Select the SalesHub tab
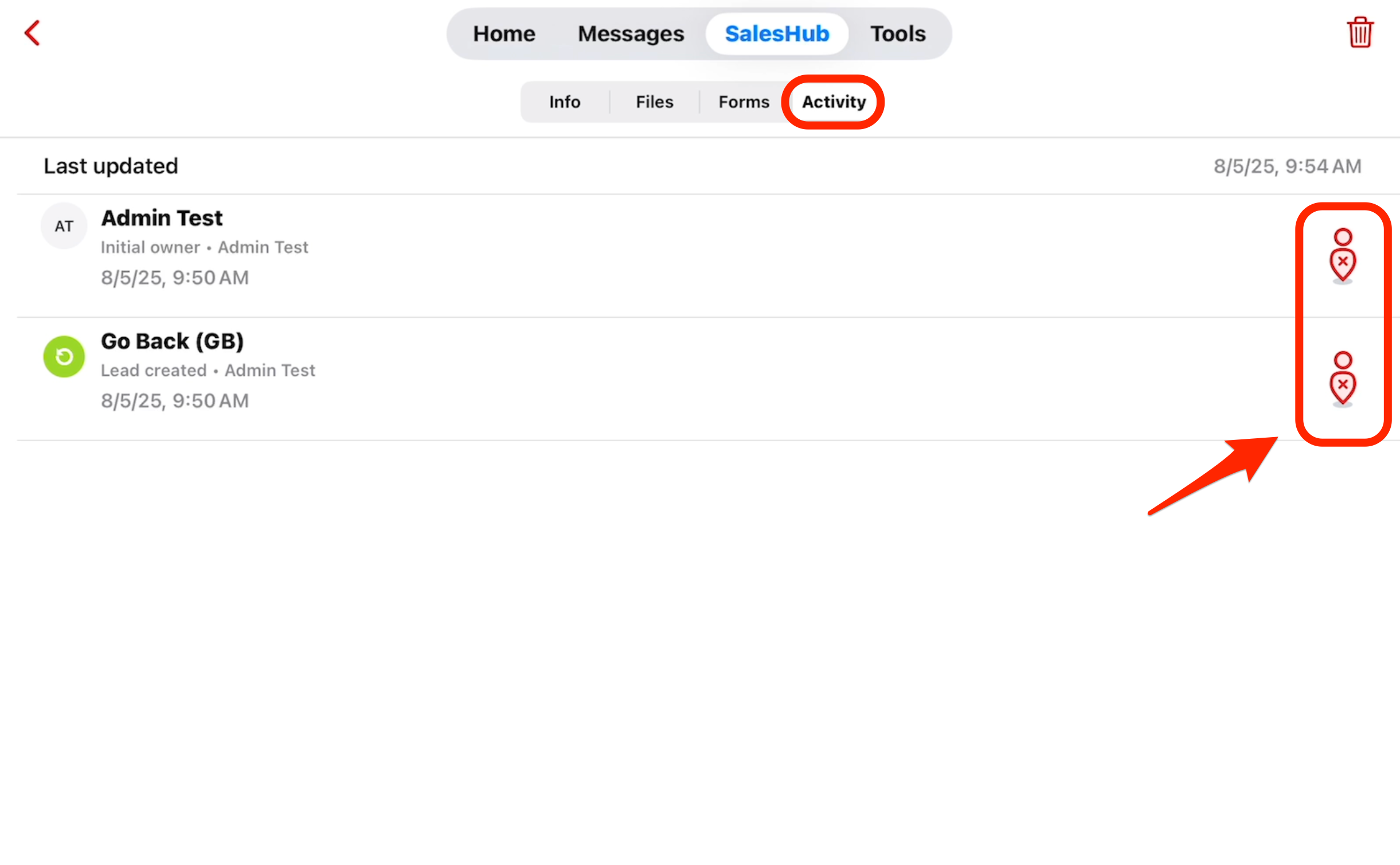Viewport: 1400px width, 865px height. point(777,34)
